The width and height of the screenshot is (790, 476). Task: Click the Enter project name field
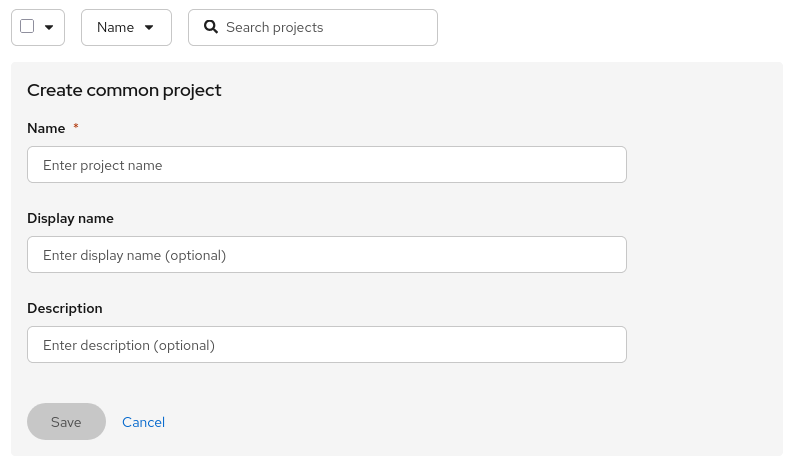click(326, 165)
